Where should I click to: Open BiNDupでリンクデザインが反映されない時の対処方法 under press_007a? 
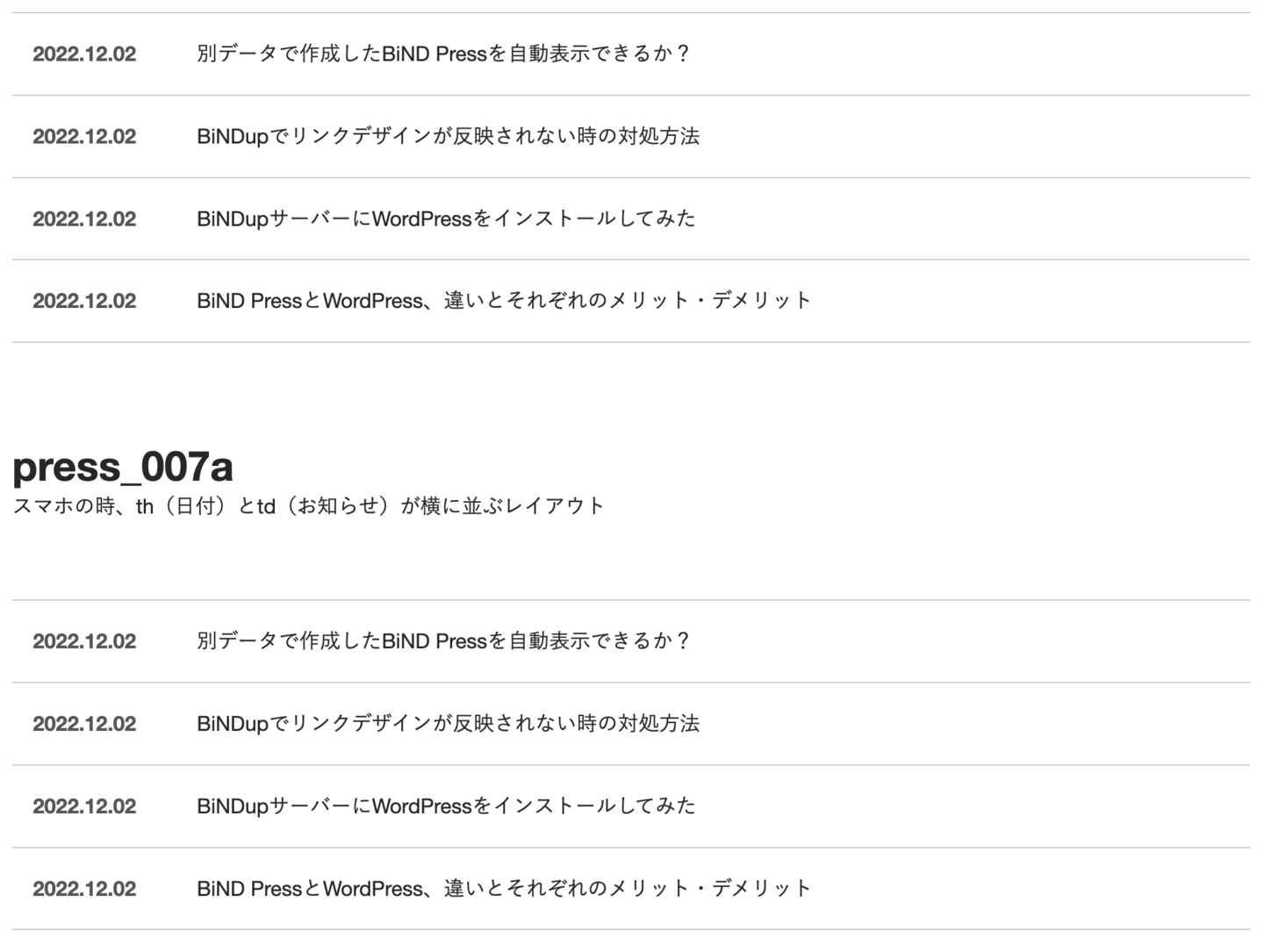click(449, 724)
